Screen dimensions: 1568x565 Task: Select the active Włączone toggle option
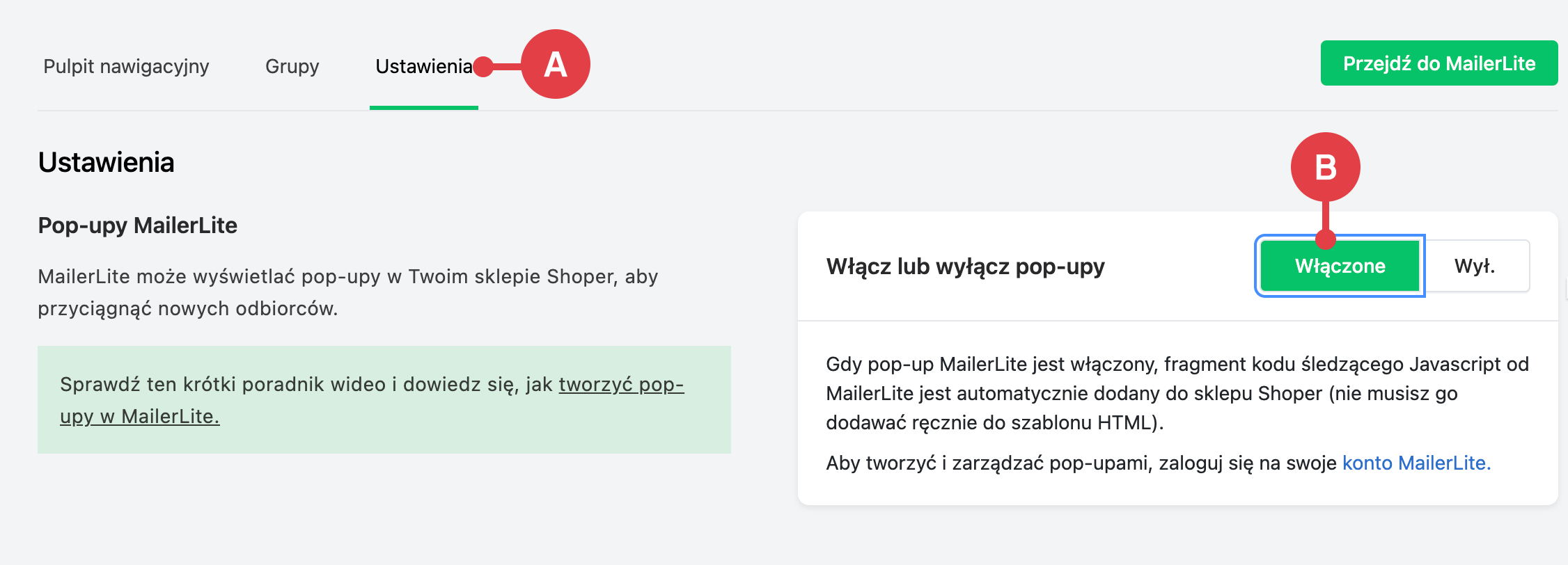coord(1338,265)
